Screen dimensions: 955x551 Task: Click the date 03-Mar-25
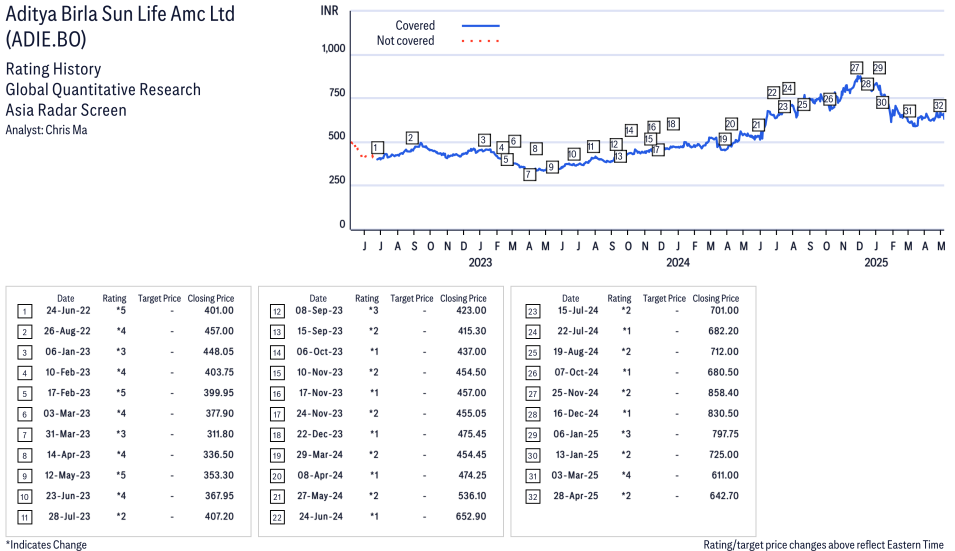pyautogui.click(x=575, y=476)
